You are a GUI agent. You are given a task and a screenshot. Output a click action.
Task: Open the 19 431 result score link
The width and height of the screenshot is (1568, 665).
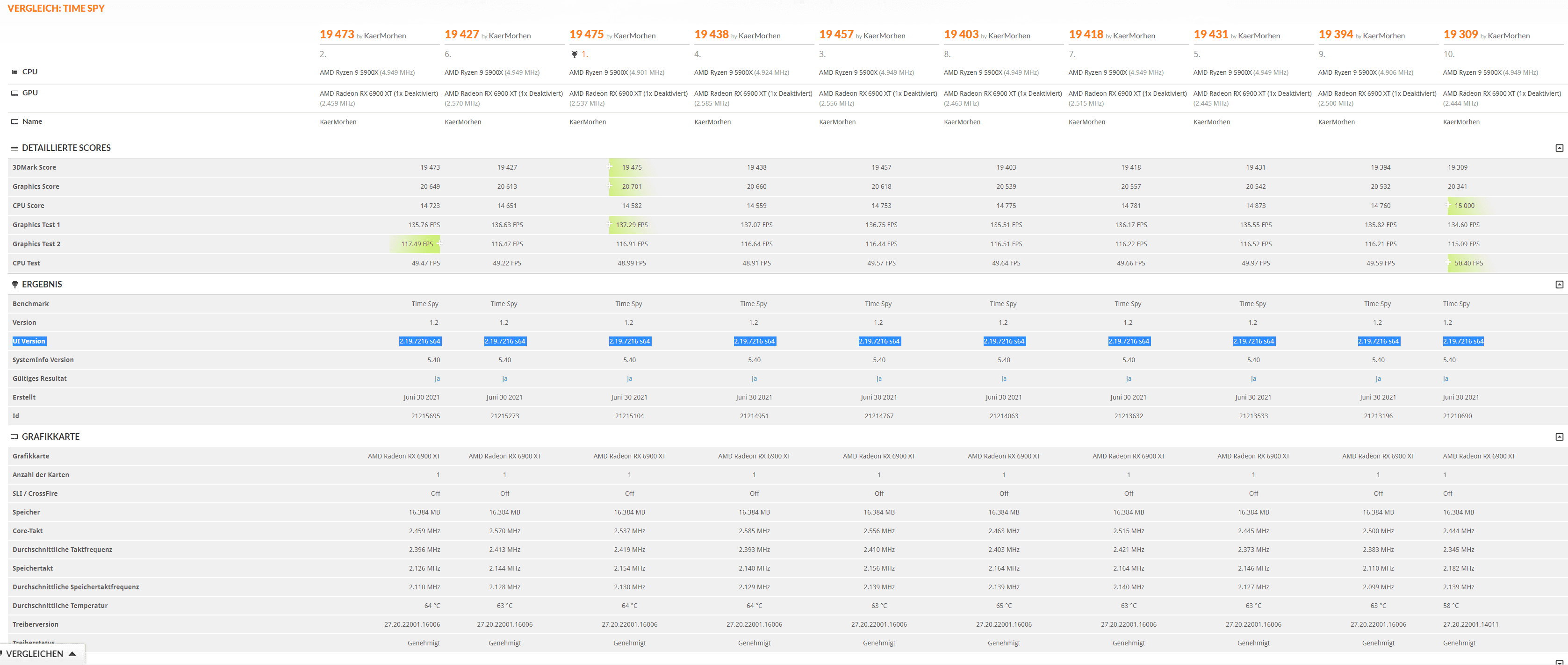1210,35
